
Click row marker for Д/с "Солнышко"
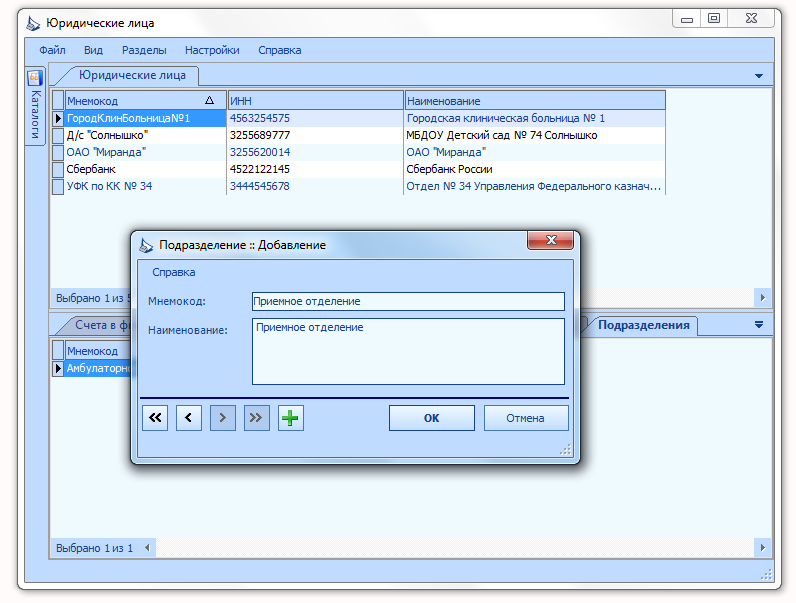point(58,135)
